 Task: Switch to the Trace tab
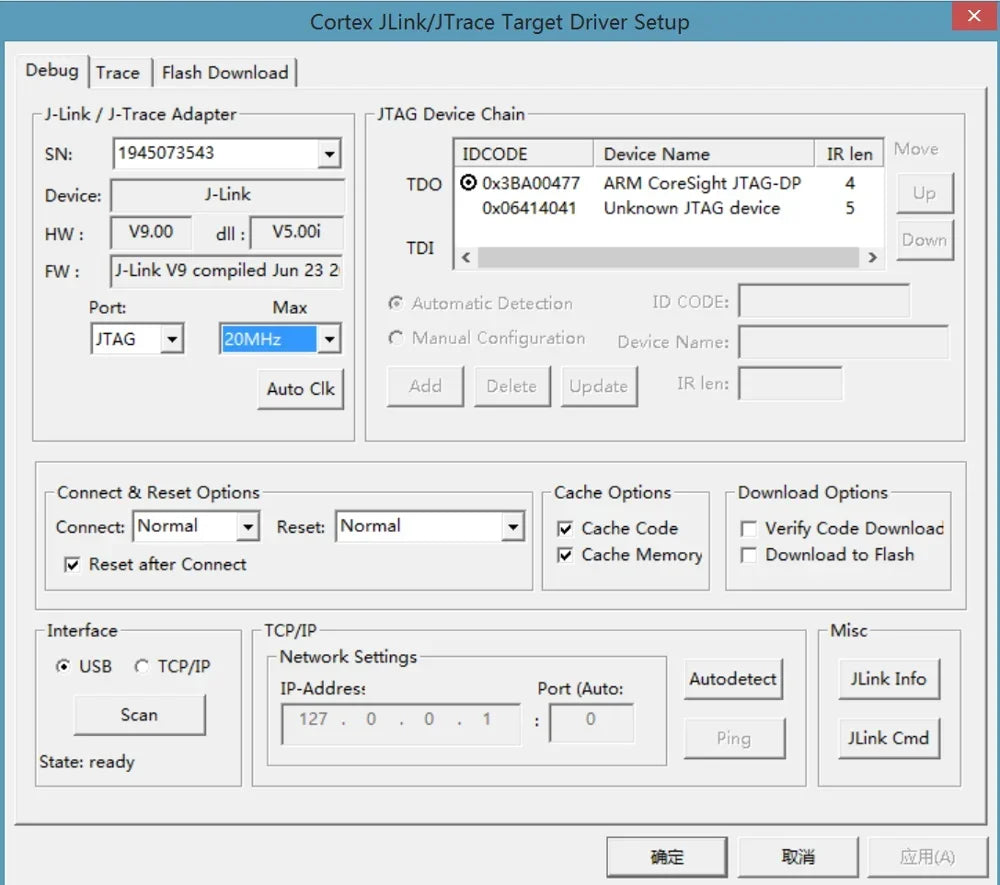click(117, 73)
